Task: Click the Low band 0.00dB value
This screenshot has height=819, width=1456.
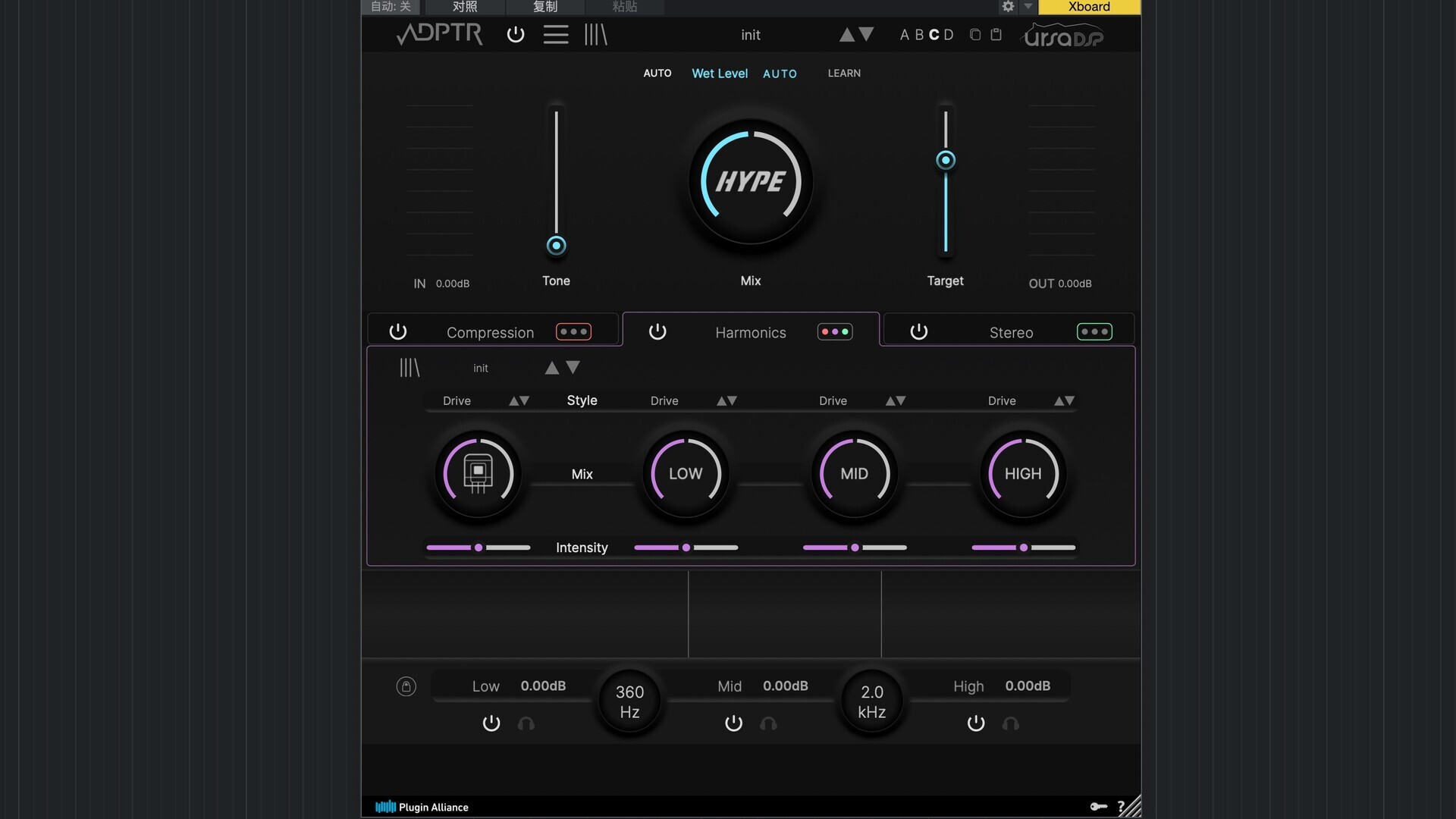Action: click(543, 686)
